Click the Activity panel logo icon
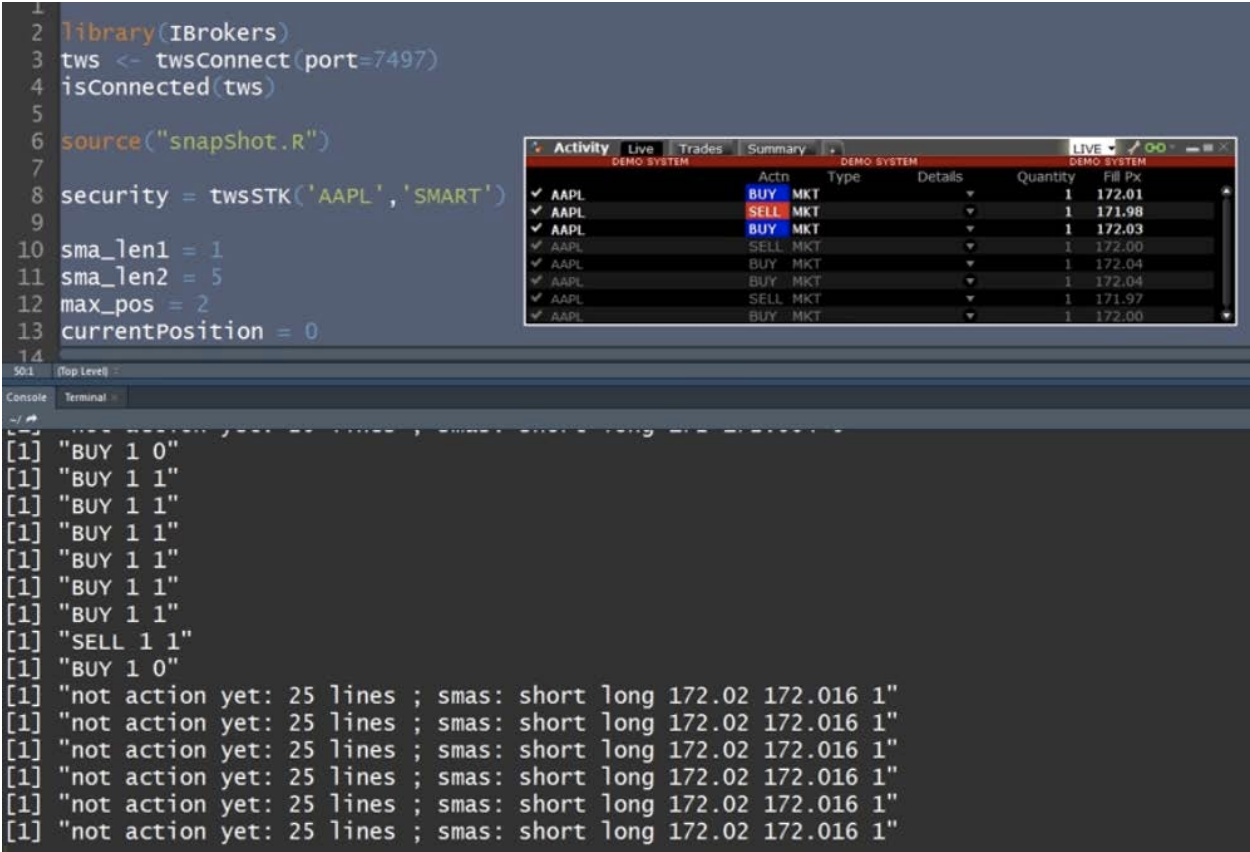The height and width of the screenshot is (852, 1250). click(538, 148)
